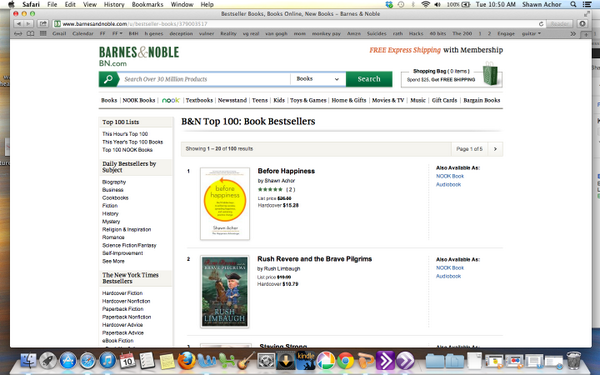The width and height of the screenshot is (600, 375).
Task: Open the Reading List glasses icon
Action: click(x=18, y=34)
